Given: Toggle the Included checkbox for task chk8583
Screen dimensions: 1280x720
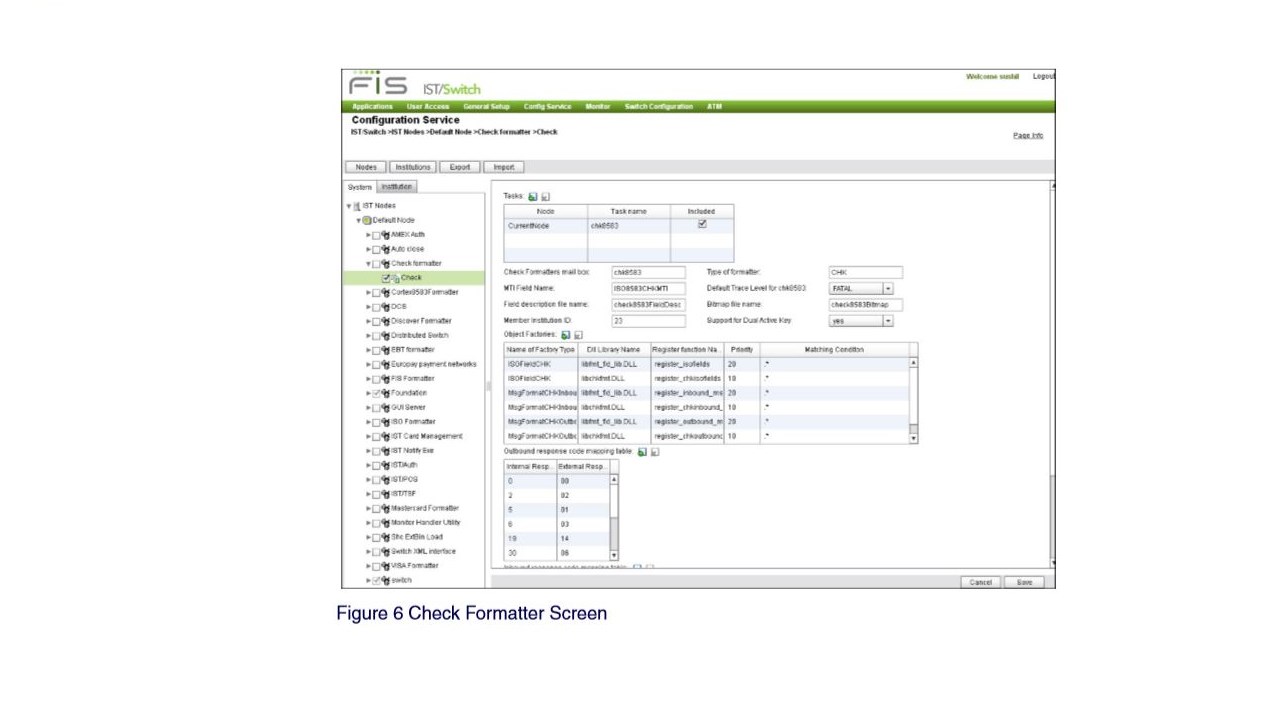Looking at the screenshot, I should (x=702, y=224).
